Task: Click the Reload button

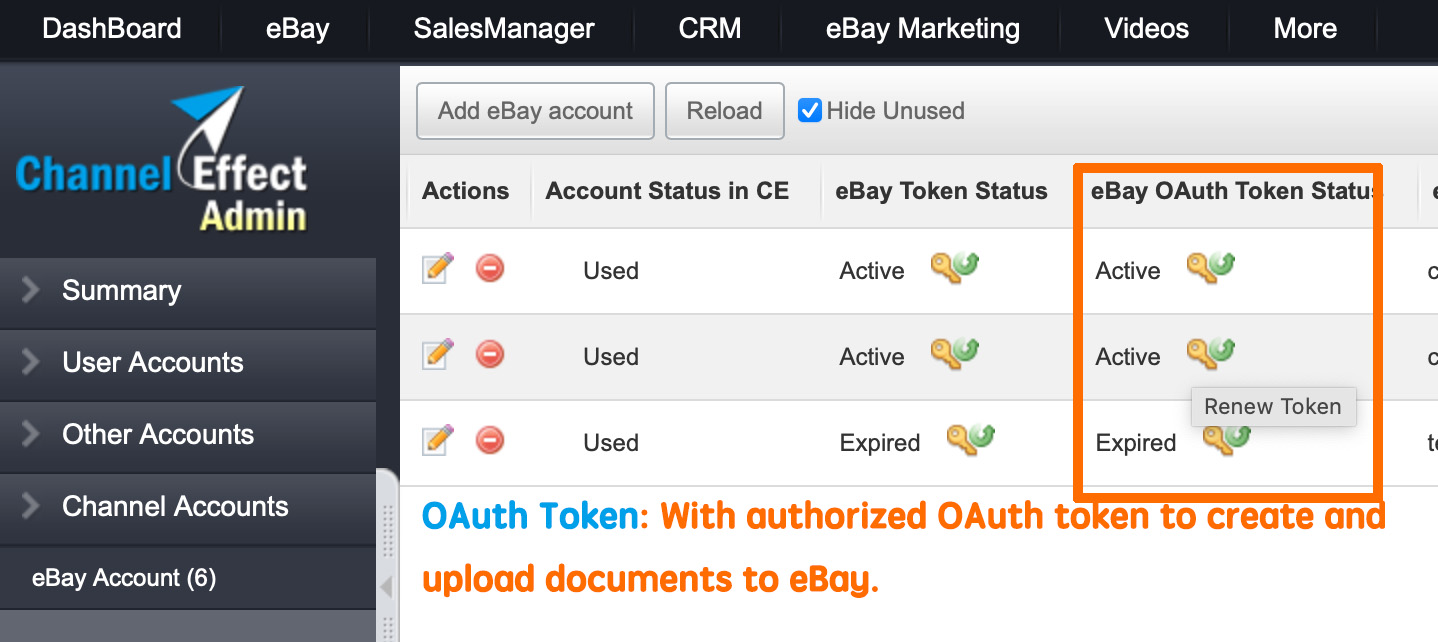Action: pyautogui.click(x=725, y=111)
